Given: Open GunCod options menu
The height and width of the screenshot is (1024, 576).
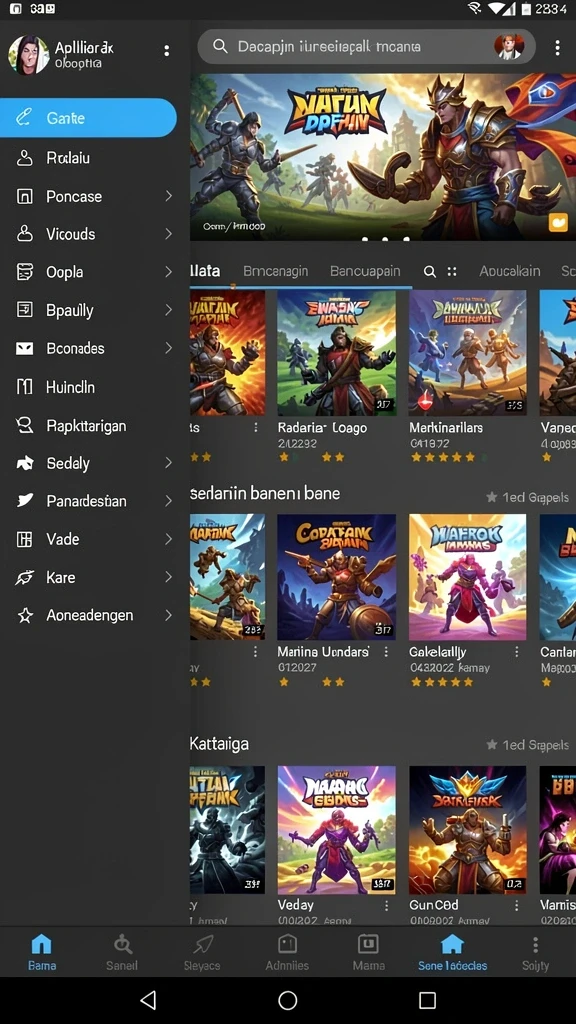Looking at the screenshot, I should tap(517, 905).
